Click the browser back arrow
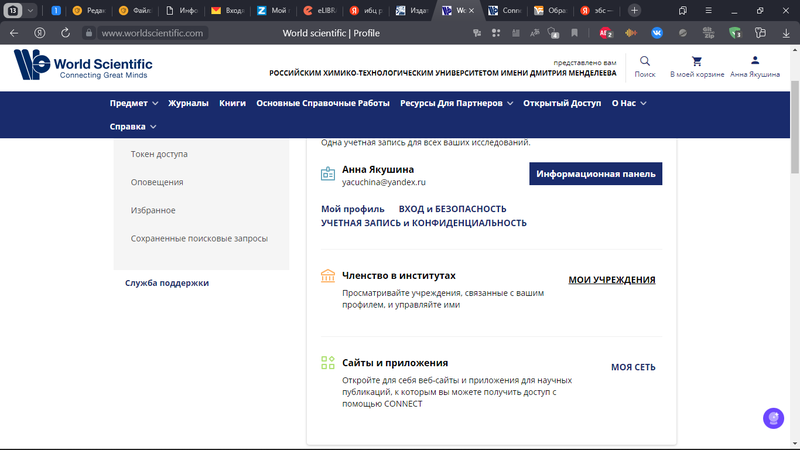 point(14,32)
